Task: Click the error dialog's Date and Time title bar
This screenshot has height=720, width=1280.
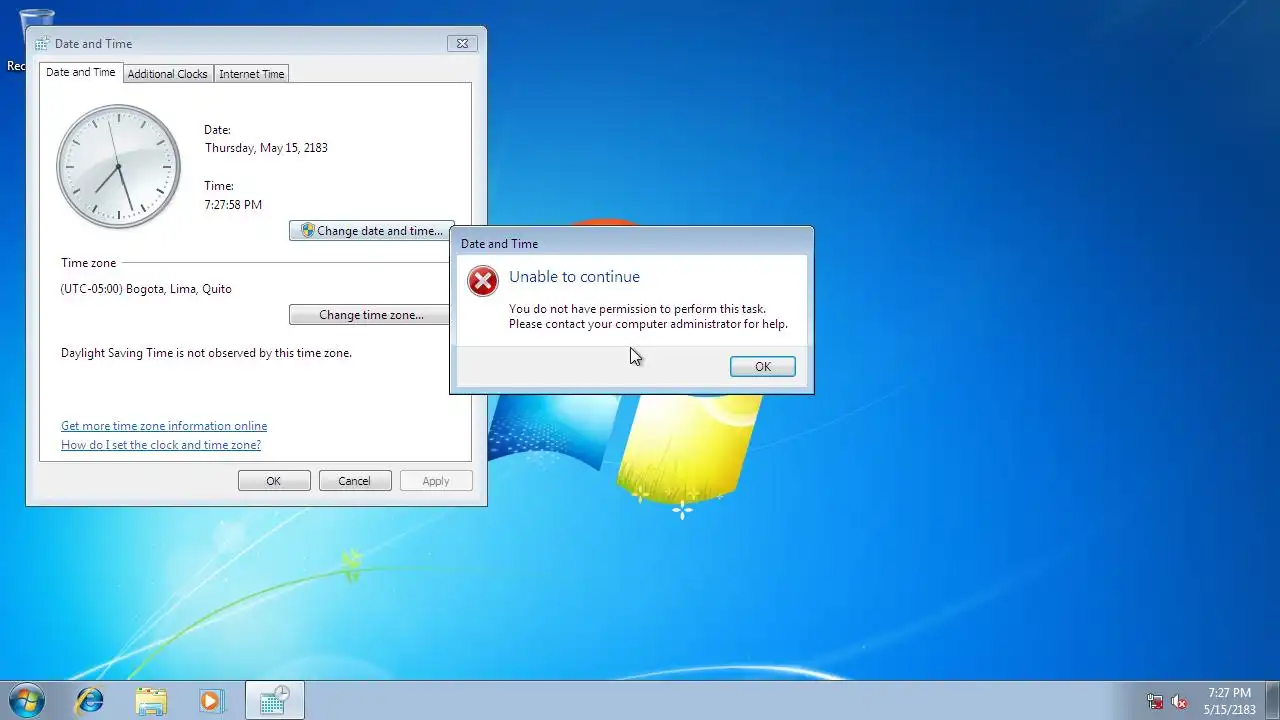Action: (632, 243)
